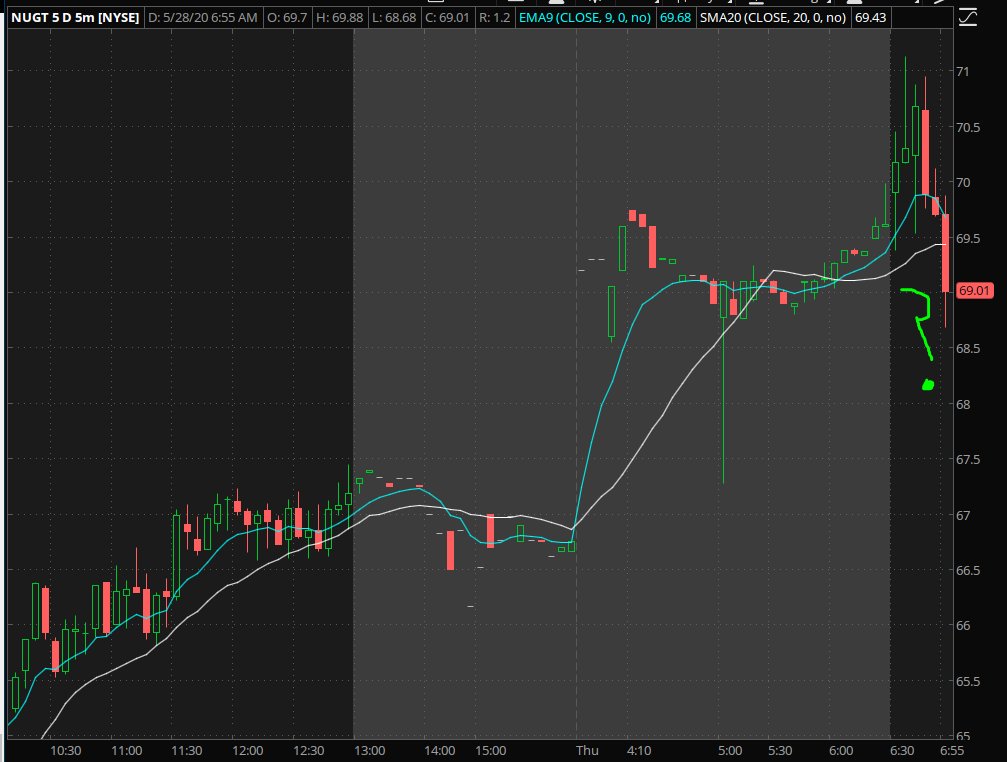Select the long-wick green candle near 5:00
This screenshot has height=762, width=1007.
click(724, 382)
